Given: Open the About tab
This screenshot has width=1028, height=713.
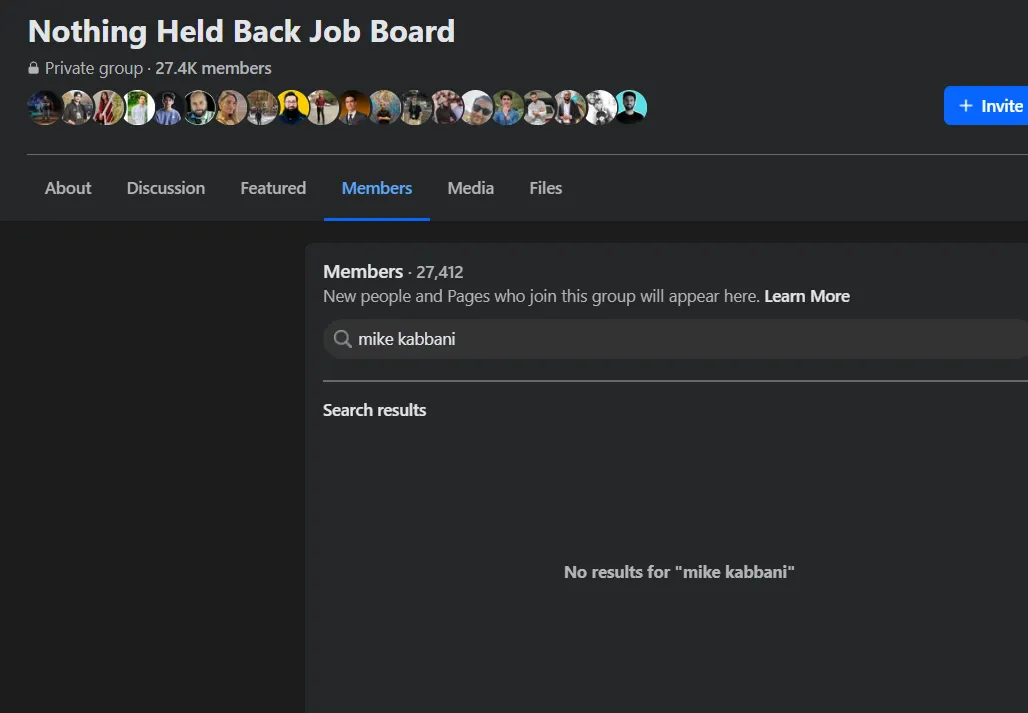Looking at the screenshot, I should (x=68, y=188).
